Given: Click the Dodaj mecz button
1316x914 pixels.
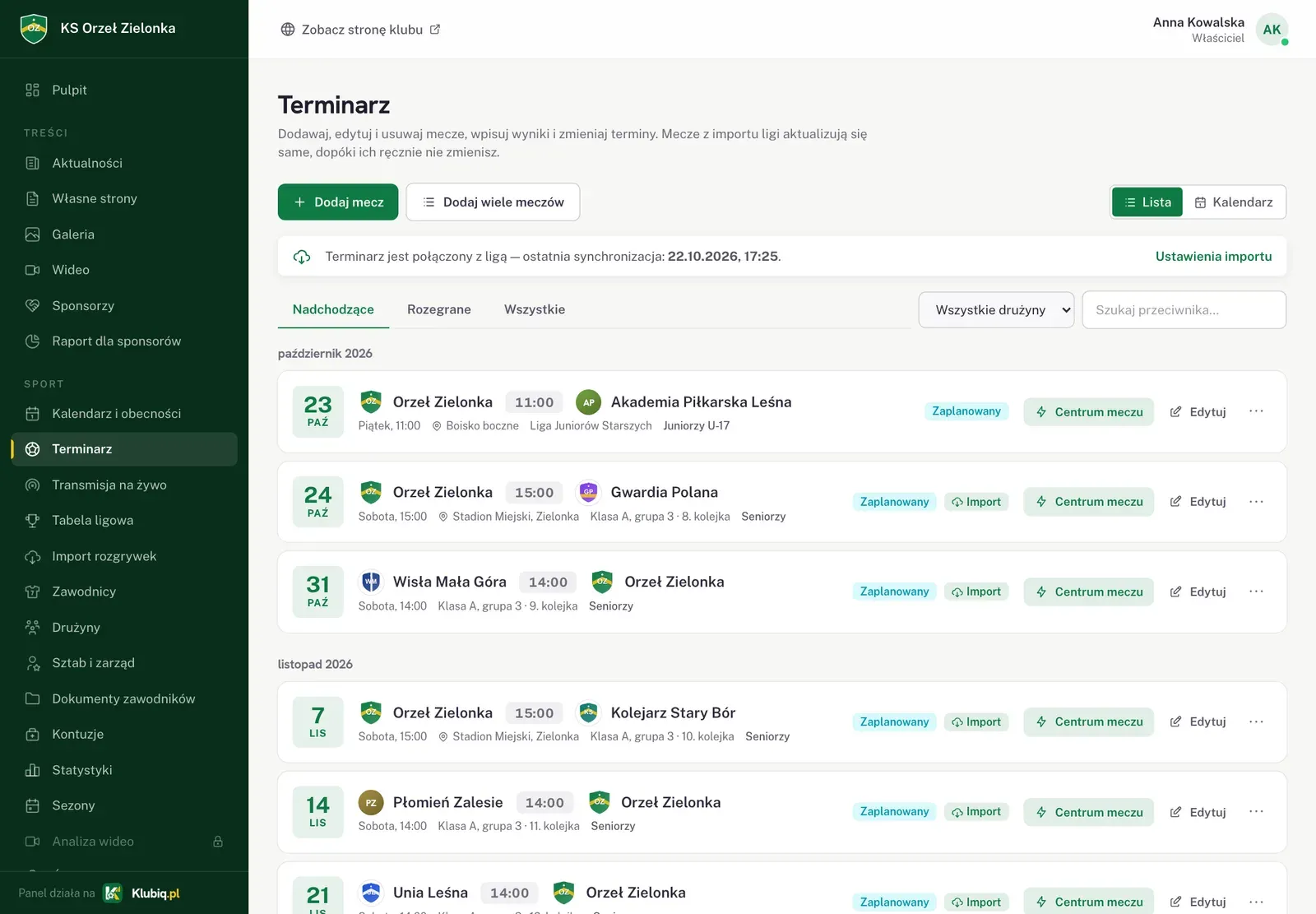Looking at the screenshot, I should coord(338,202).
